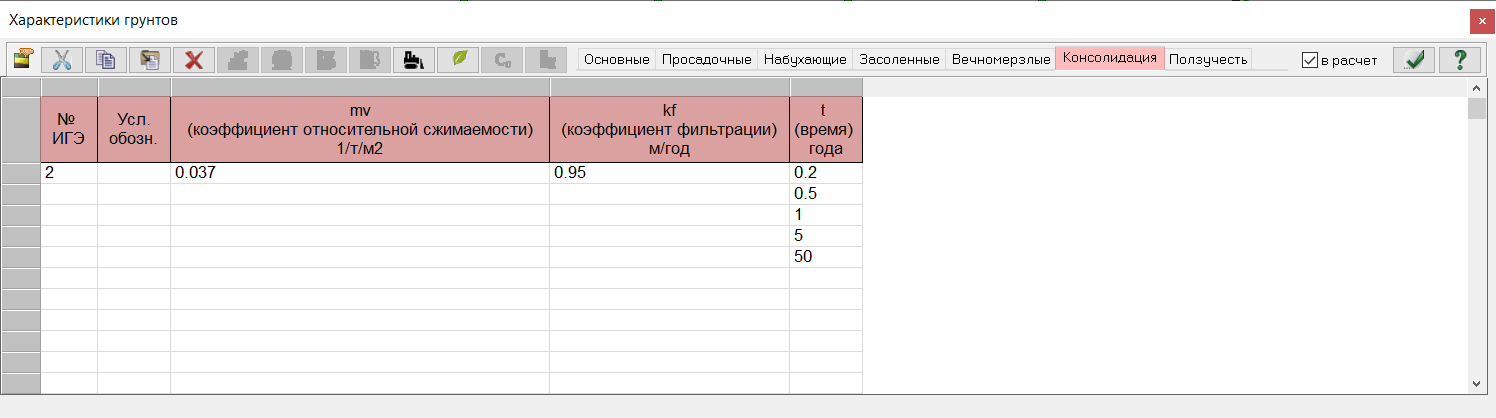Click the green leaf icon
This screenshot has width=1496, height=418.
tap(458, 60)
